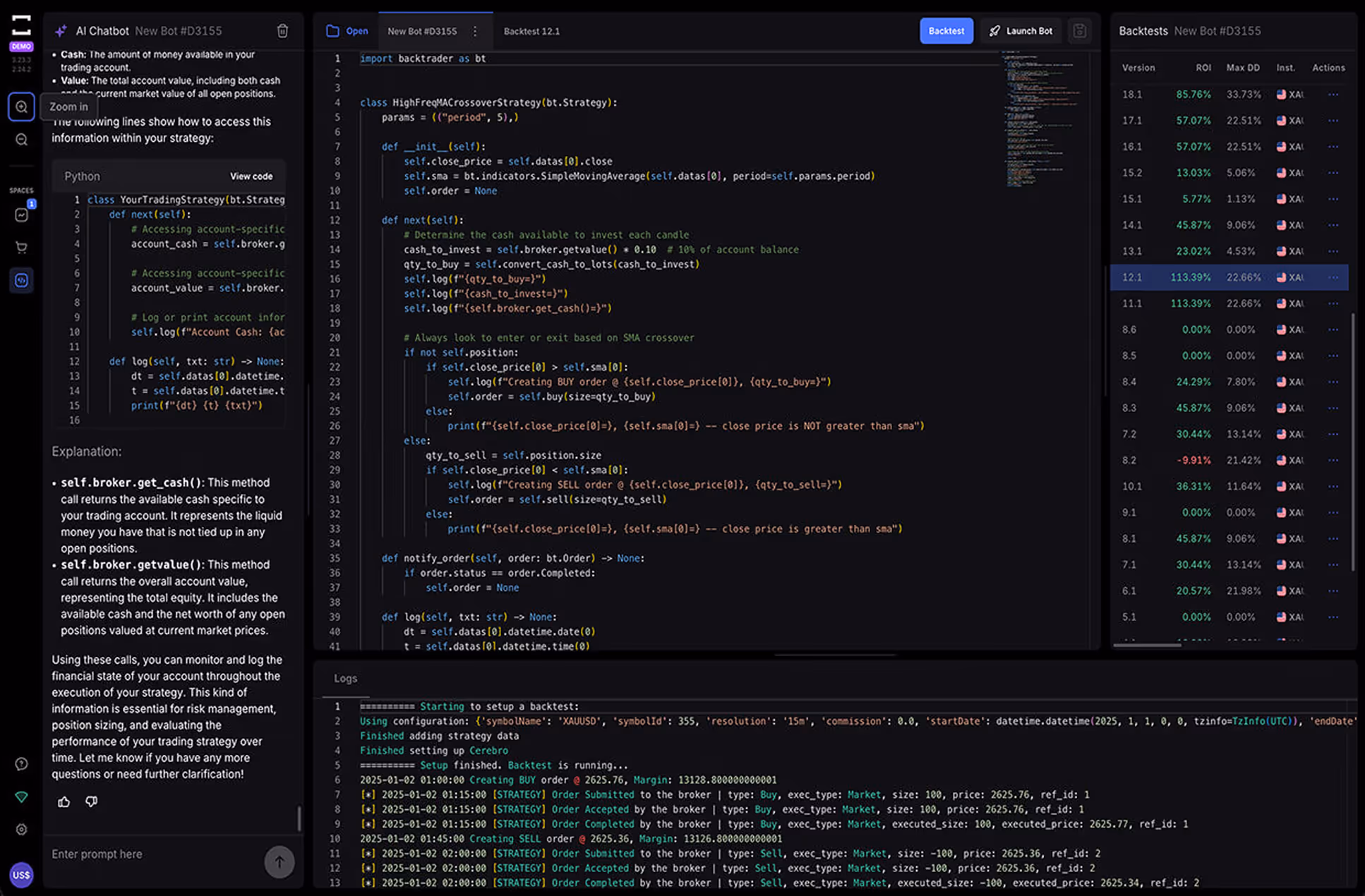Select backtest row 7.2

[1229, 434]
